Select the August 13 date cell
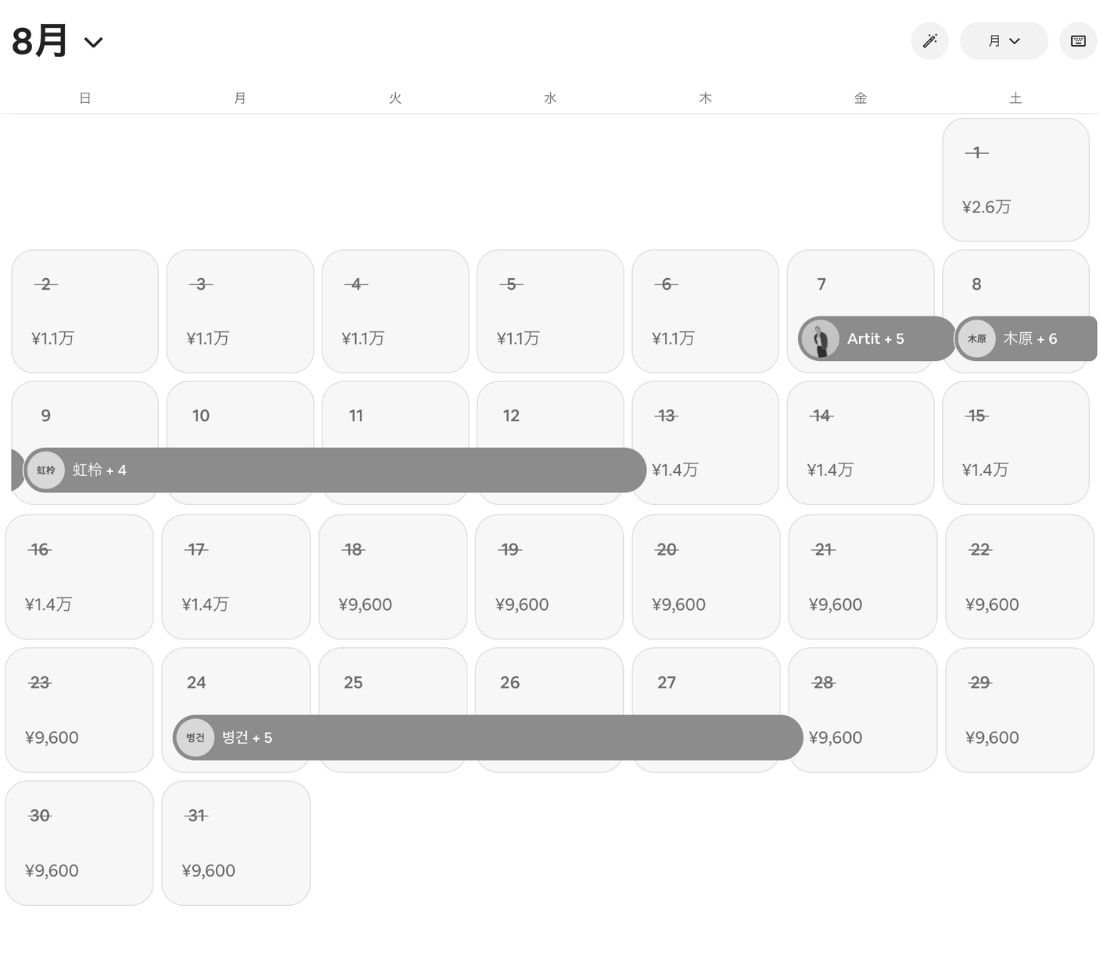The width and height of the screenshot is (1100, 960). pyautogui.click(x=705, y=443)
